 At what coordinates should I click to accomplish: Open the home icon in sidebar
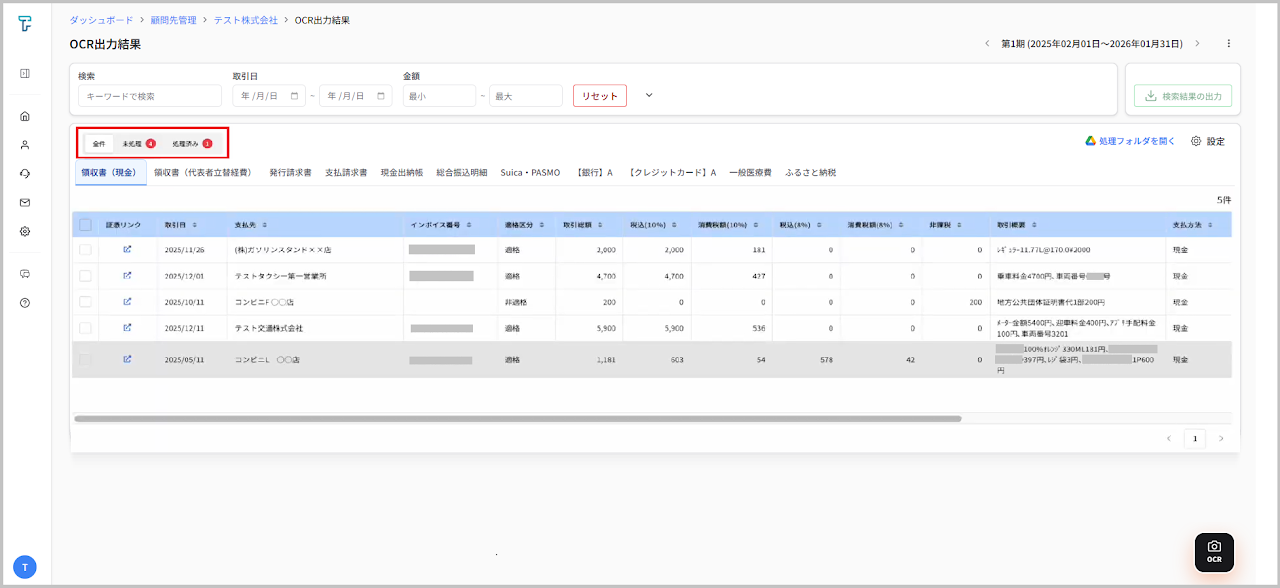[25, 116]
